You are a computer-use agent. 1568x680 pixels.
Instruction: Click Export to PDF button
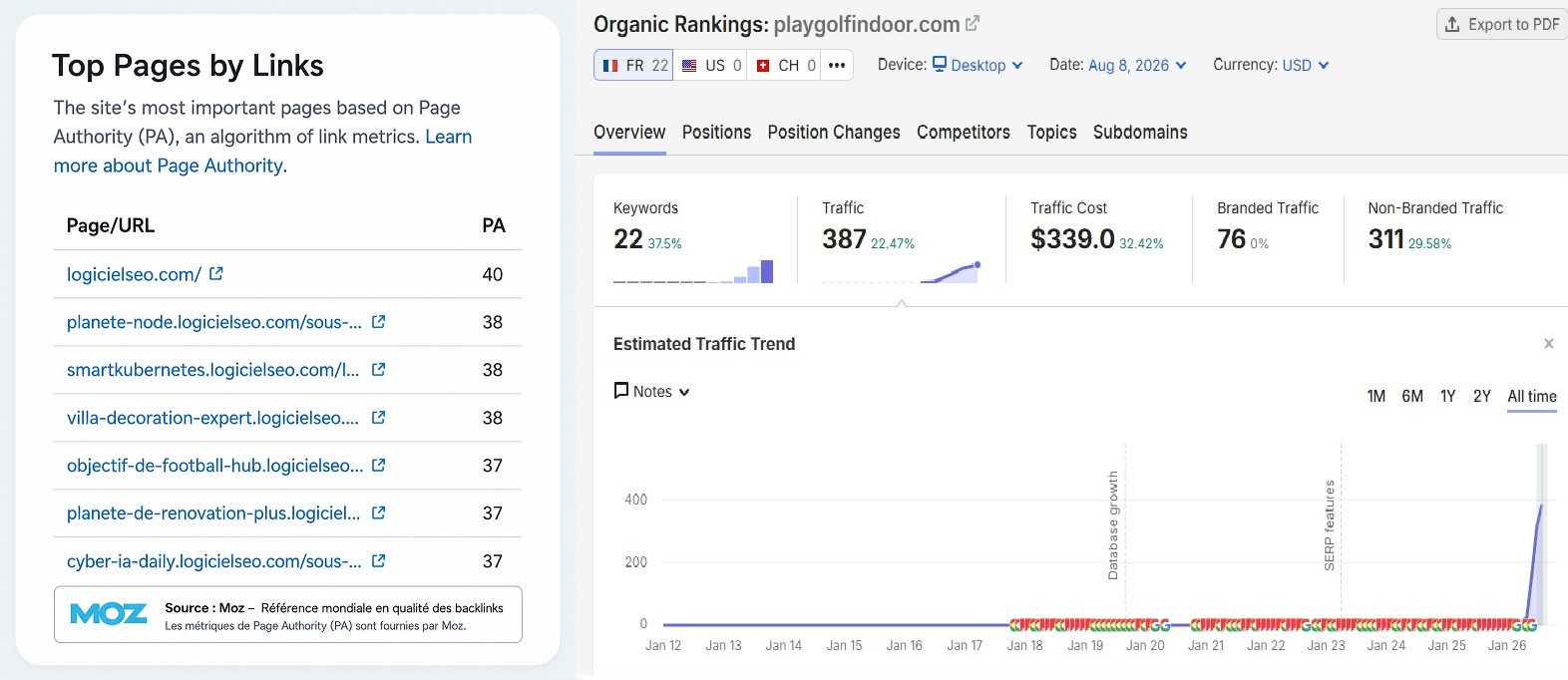1502,24
